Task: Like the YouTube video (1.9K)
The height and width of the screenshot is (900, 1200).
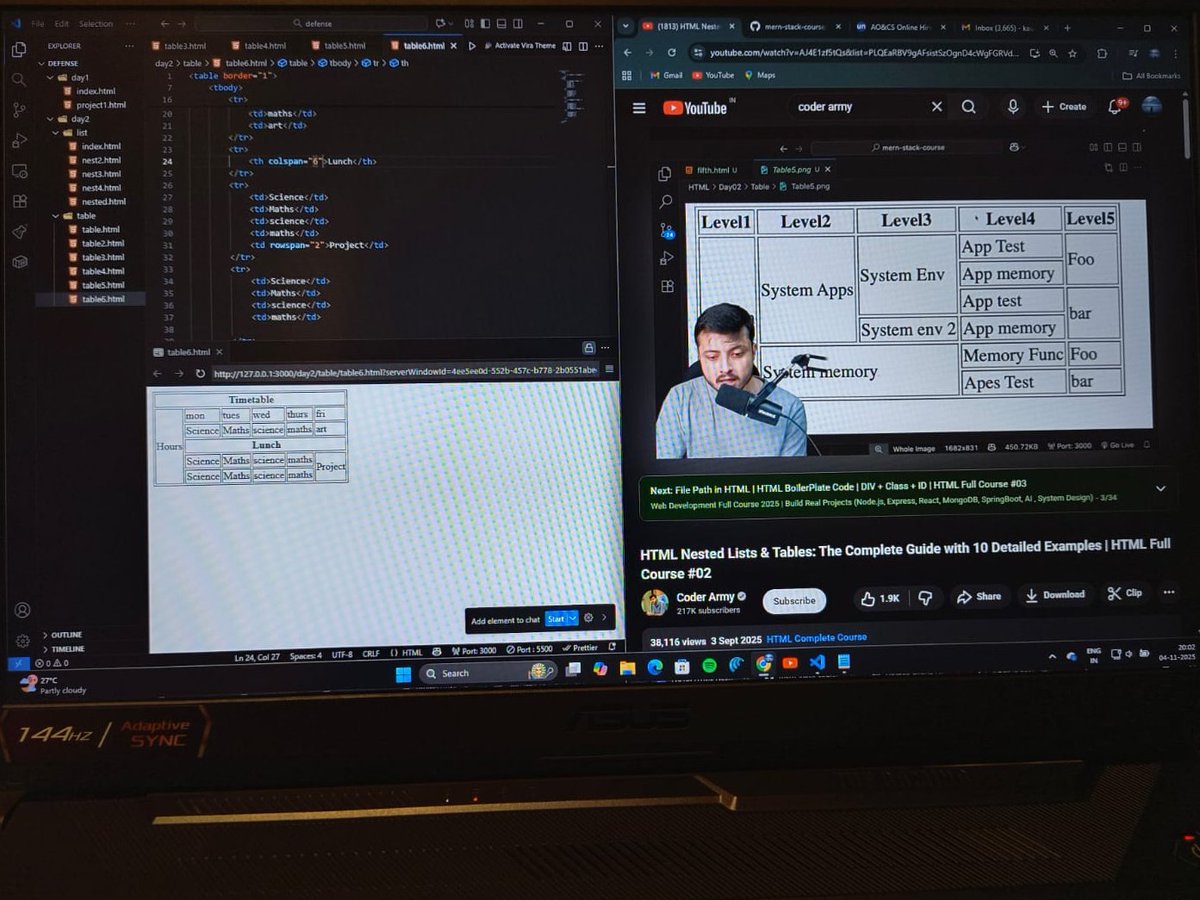Action: tap(879, 598)
